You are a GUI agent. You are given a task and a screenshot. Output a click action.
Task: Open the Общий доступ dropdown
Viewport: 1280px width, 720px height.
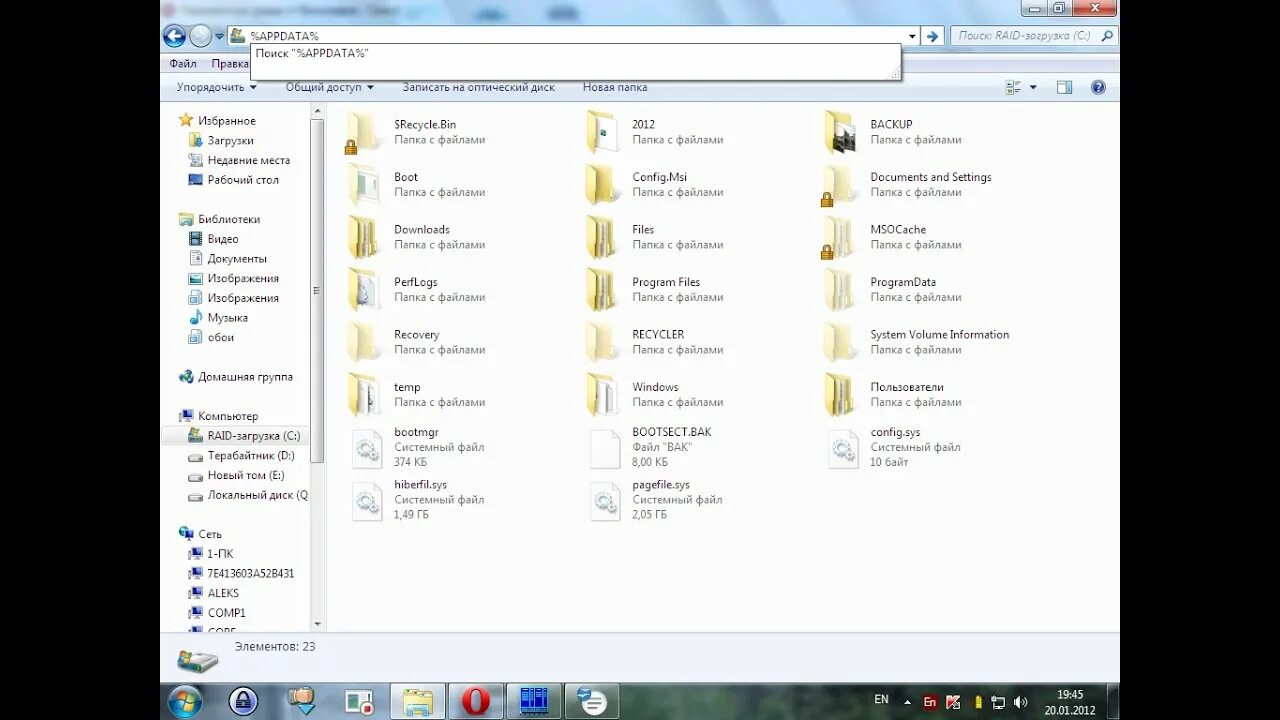(330, 87)
